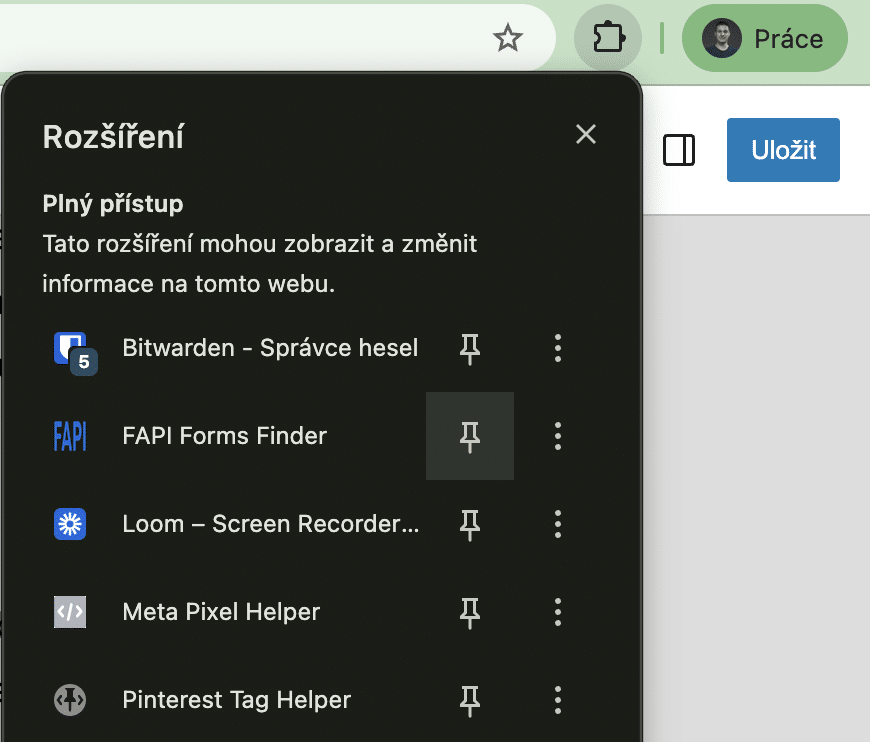This screenshot has height=742, width=870.
Task: Open the Práce profile menu
Action: (x=764, y=39)
